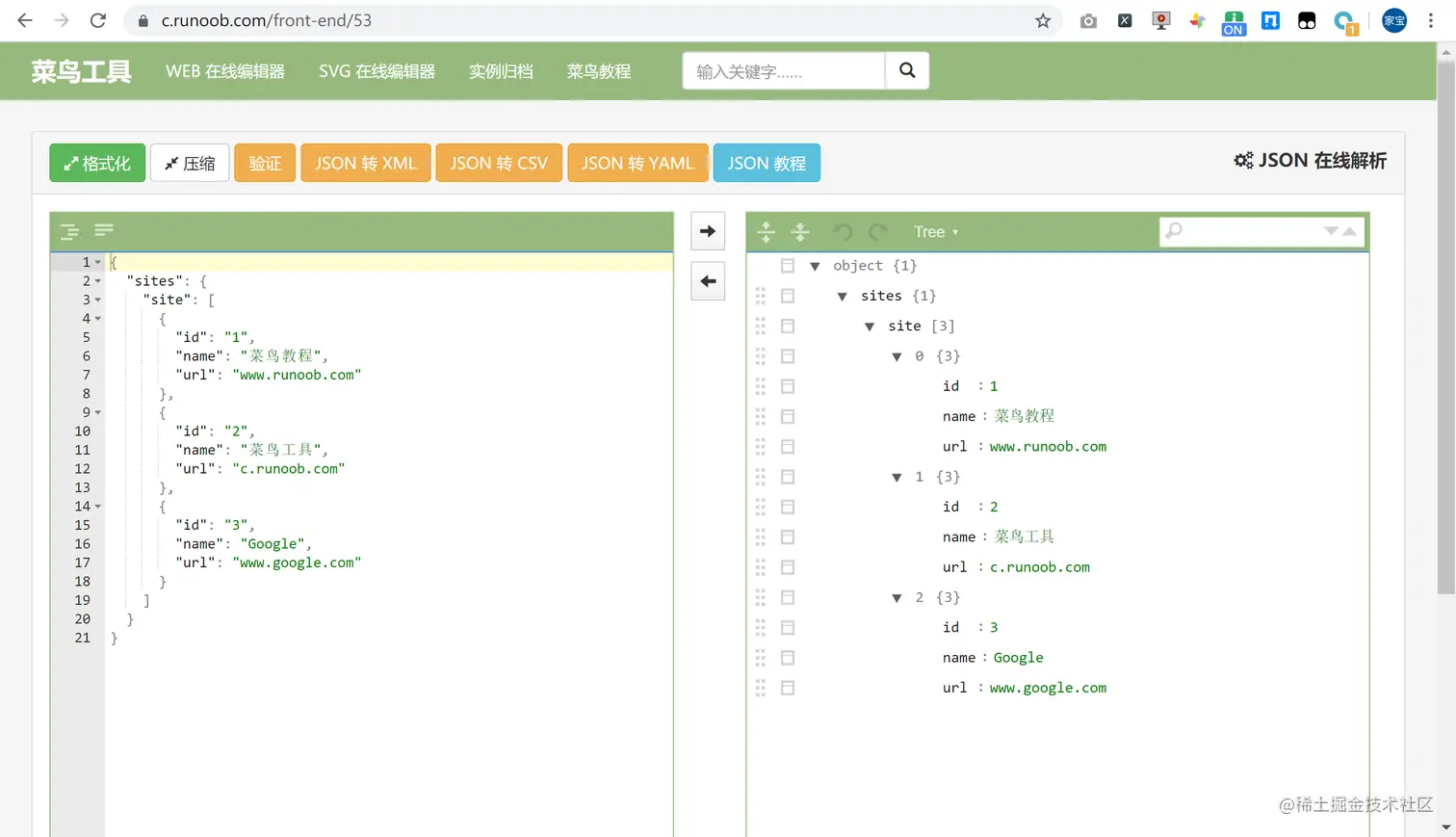Format the JSON code in the editor toolbar
The image size is (1456, 837).
point(69,231)
